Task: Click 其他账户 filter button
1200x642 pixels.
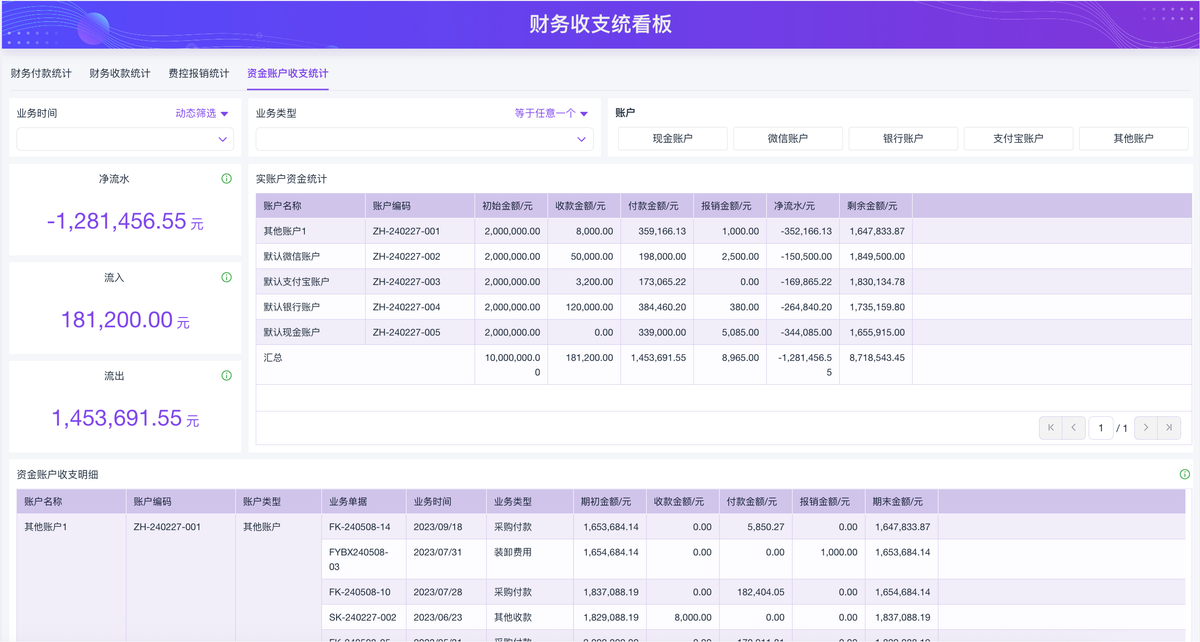Action: 1133,139
